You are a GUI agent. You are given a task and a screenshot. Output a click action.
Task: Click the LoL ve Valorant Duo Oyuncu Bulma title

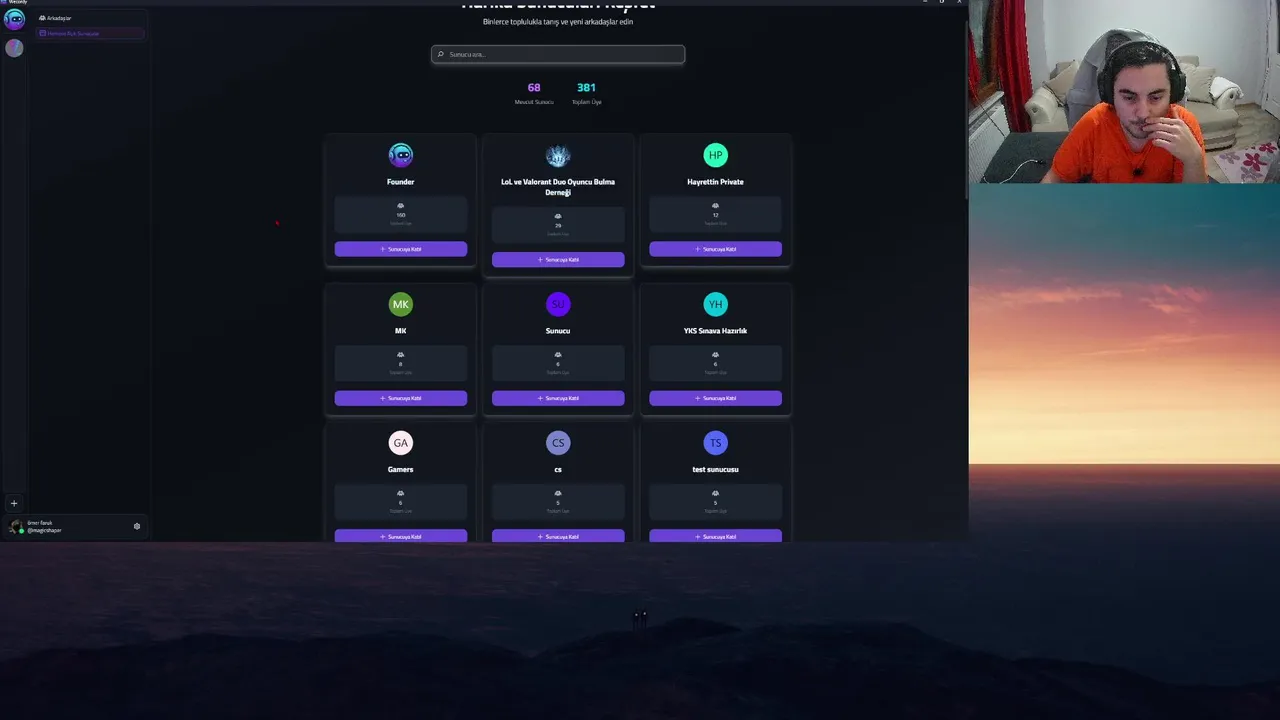coord(558,187)
